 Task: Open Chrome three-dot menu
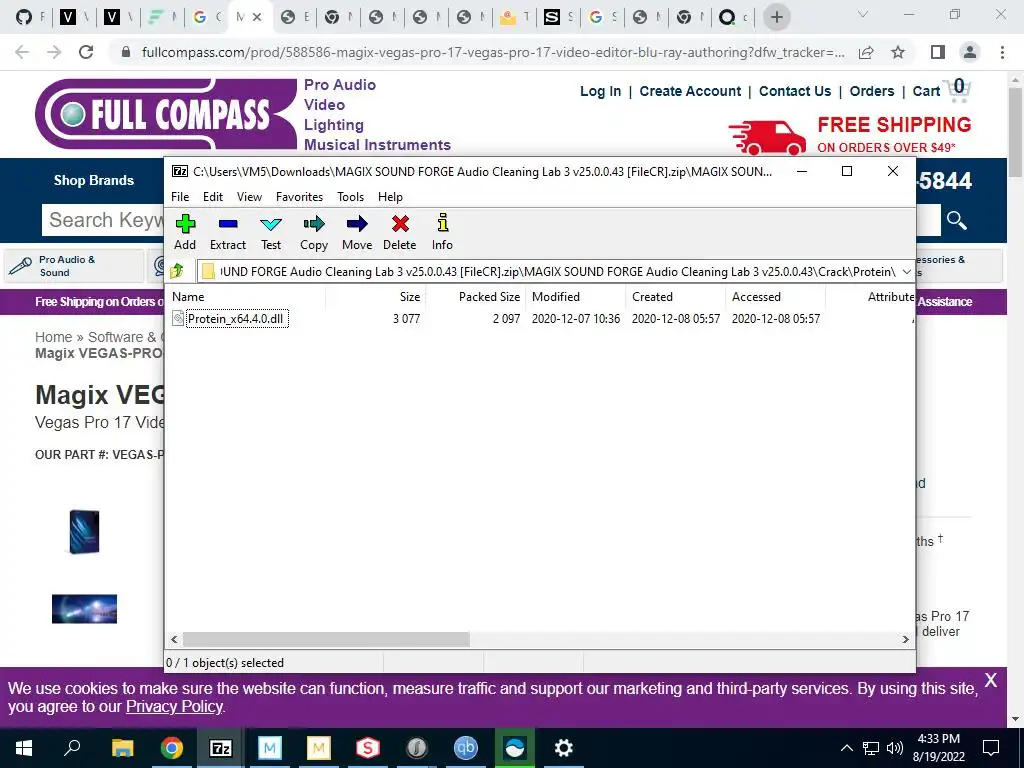tap(1002, 52)
